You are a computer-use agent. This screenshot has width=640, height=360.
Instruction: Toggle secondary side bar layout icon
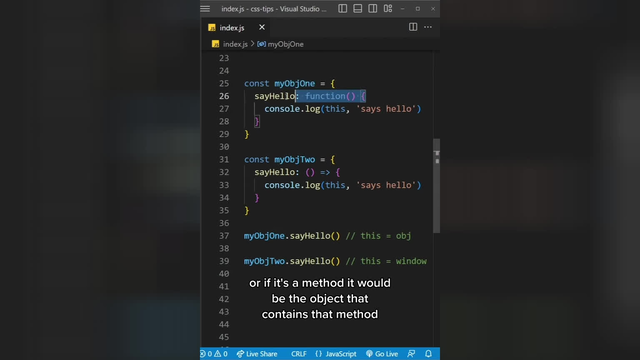point(373,9)
